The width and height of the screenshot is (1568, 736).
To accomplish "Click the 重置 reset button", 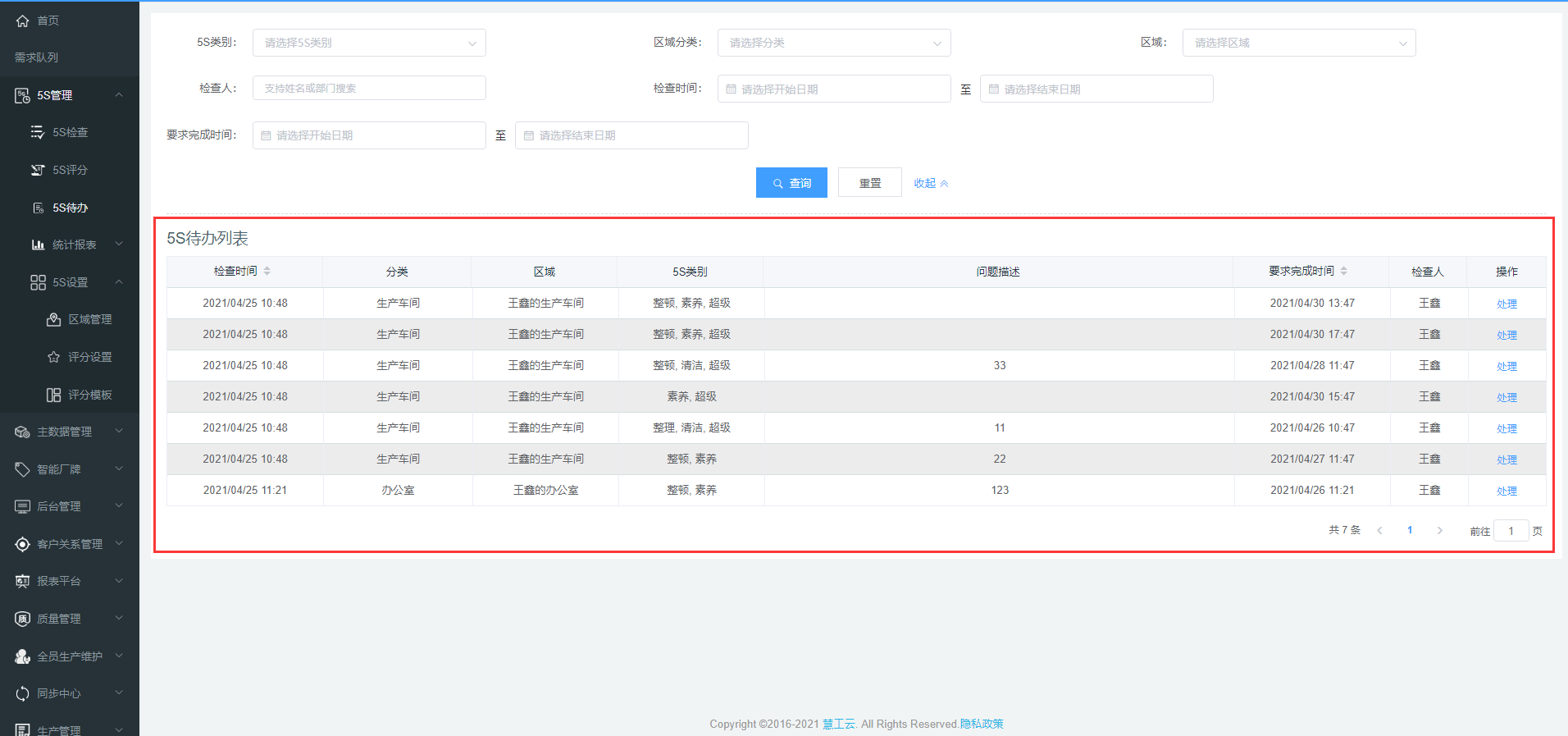I will pos(869,183).
